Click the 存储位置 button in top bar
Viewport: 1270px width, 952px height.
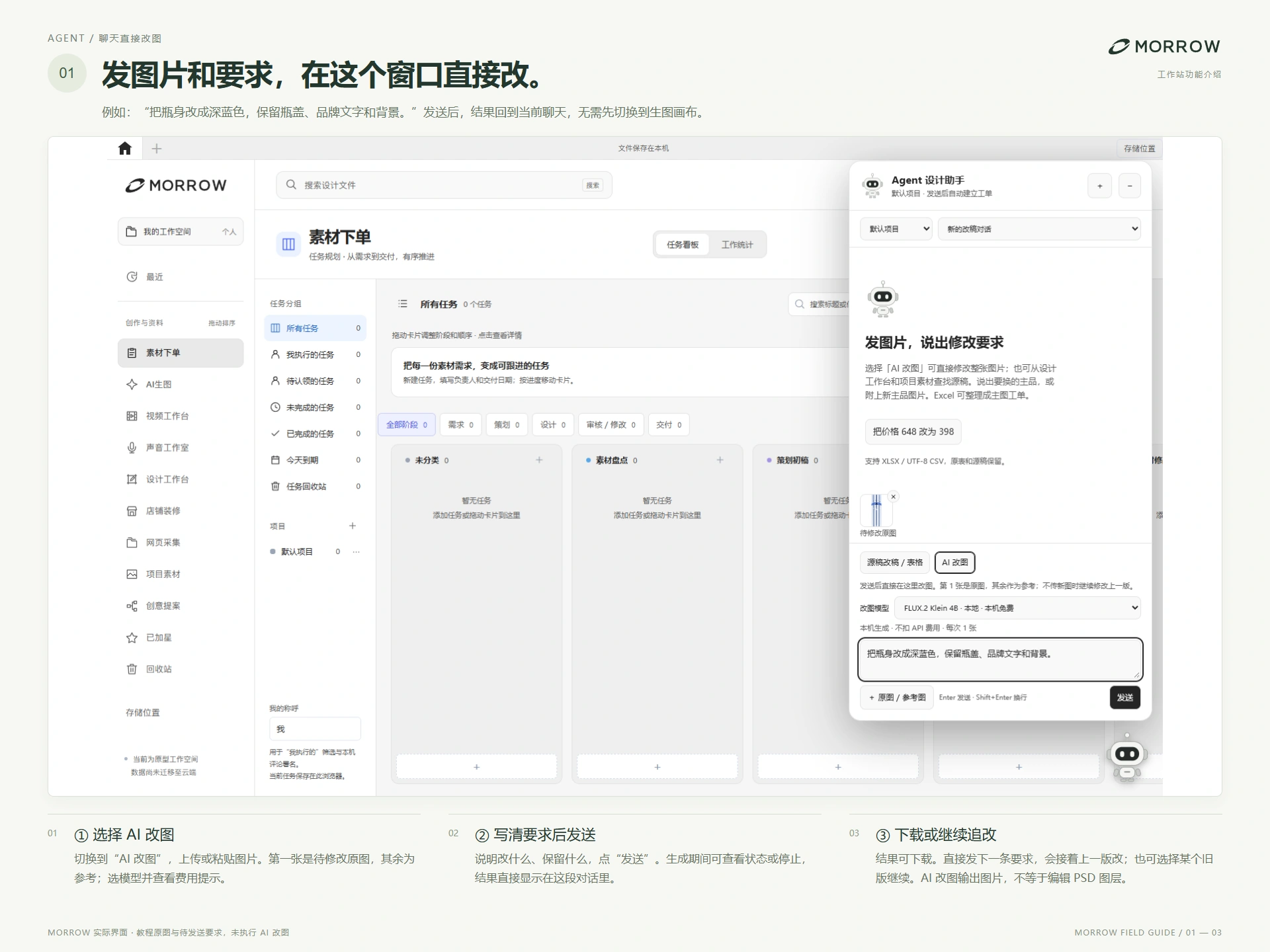(x=1139, y=149)
